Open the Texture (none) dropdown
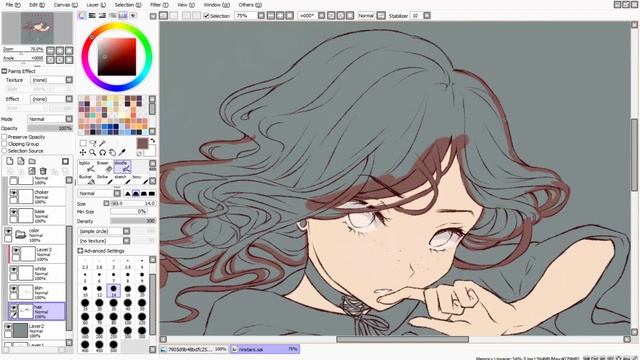 click(51, 80)
